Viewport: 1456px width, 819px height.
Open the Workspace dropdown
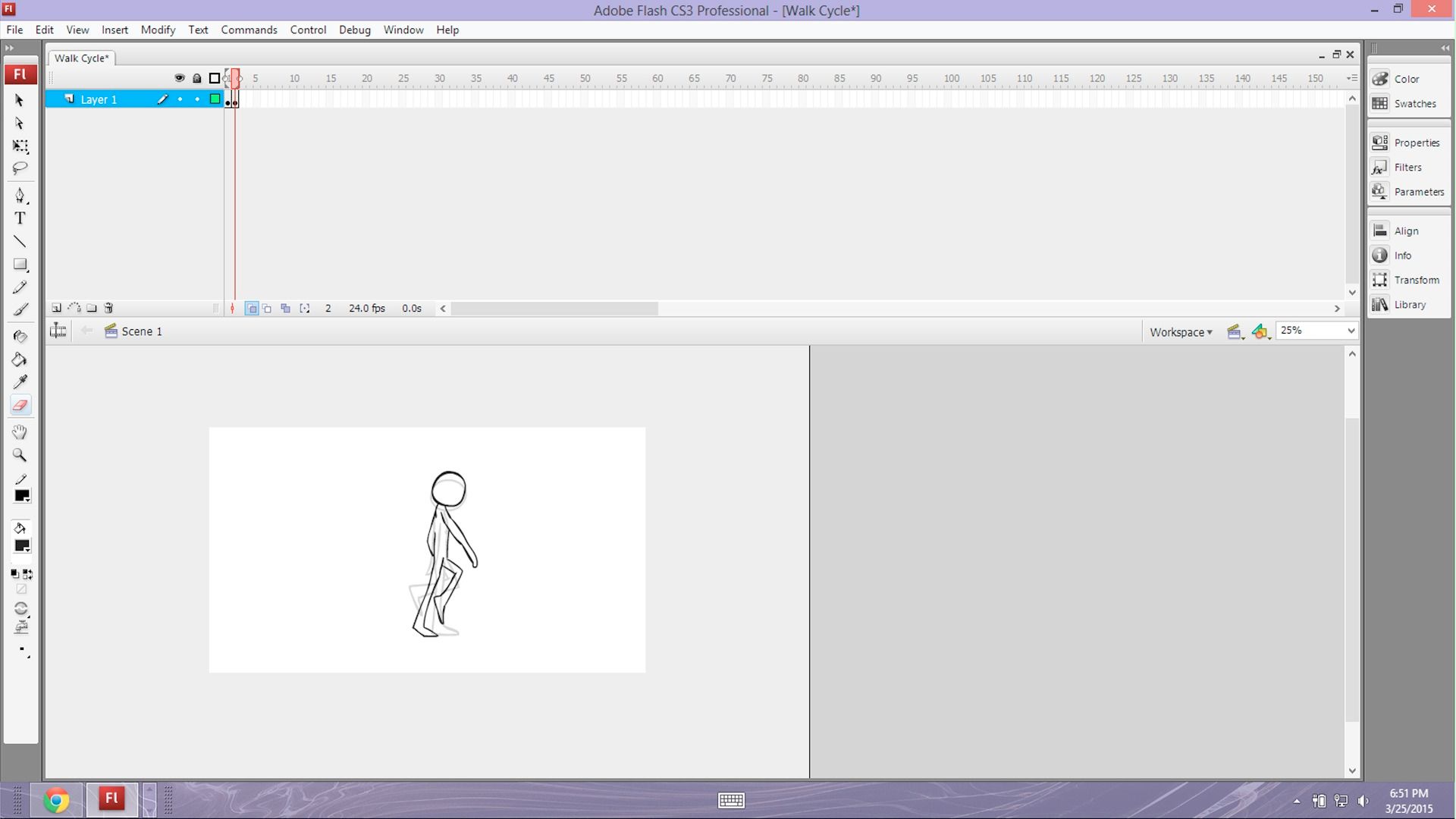[x=1181, y=331]
